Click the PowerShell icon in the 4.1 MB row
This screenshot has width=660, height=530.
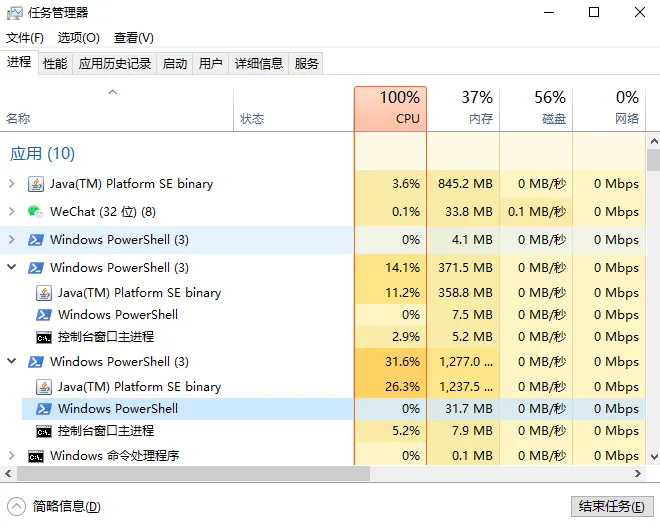[36, 240]
